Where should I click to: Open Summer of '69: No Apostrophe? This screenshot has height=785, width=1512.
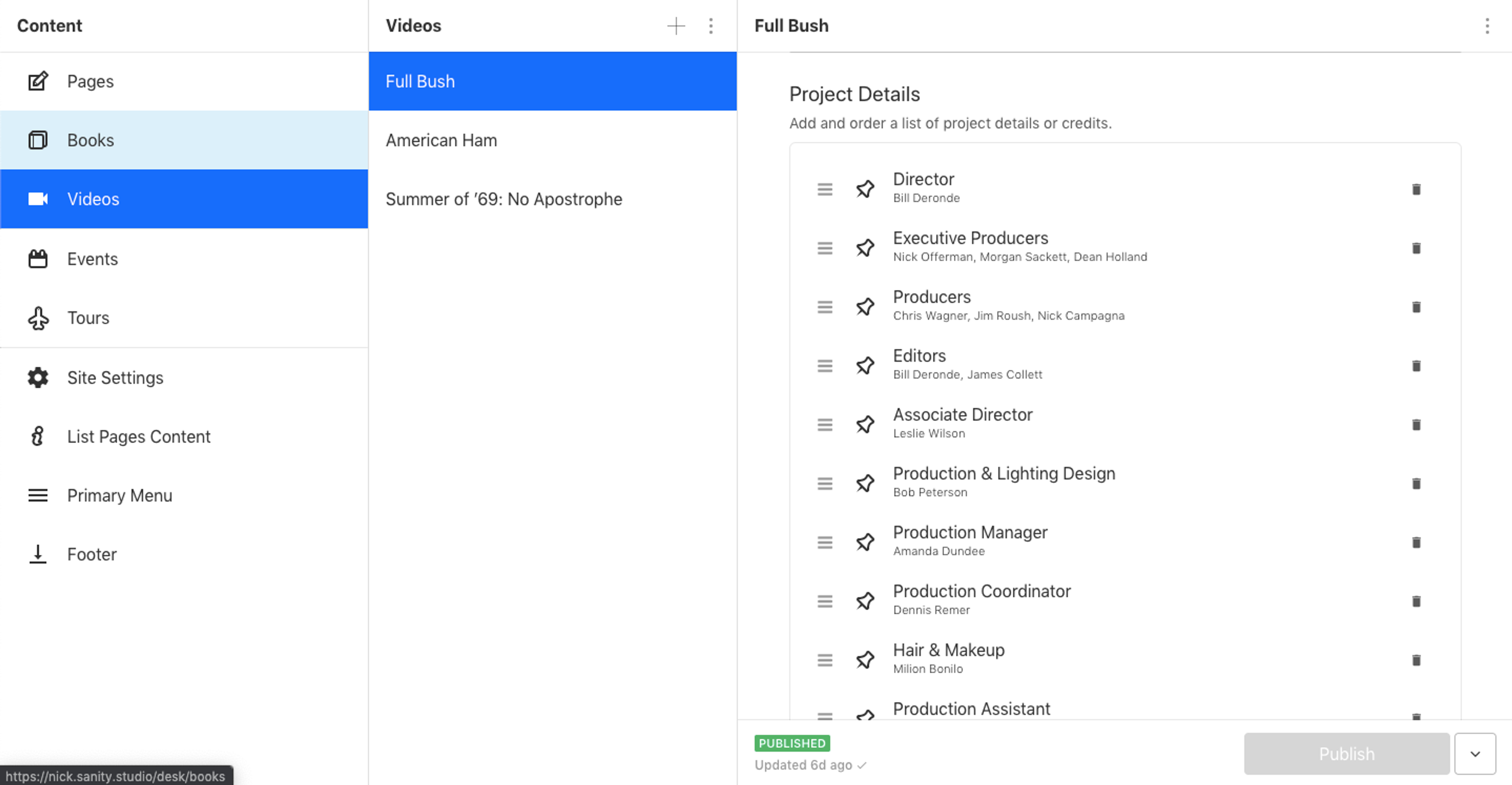[503, 199]
